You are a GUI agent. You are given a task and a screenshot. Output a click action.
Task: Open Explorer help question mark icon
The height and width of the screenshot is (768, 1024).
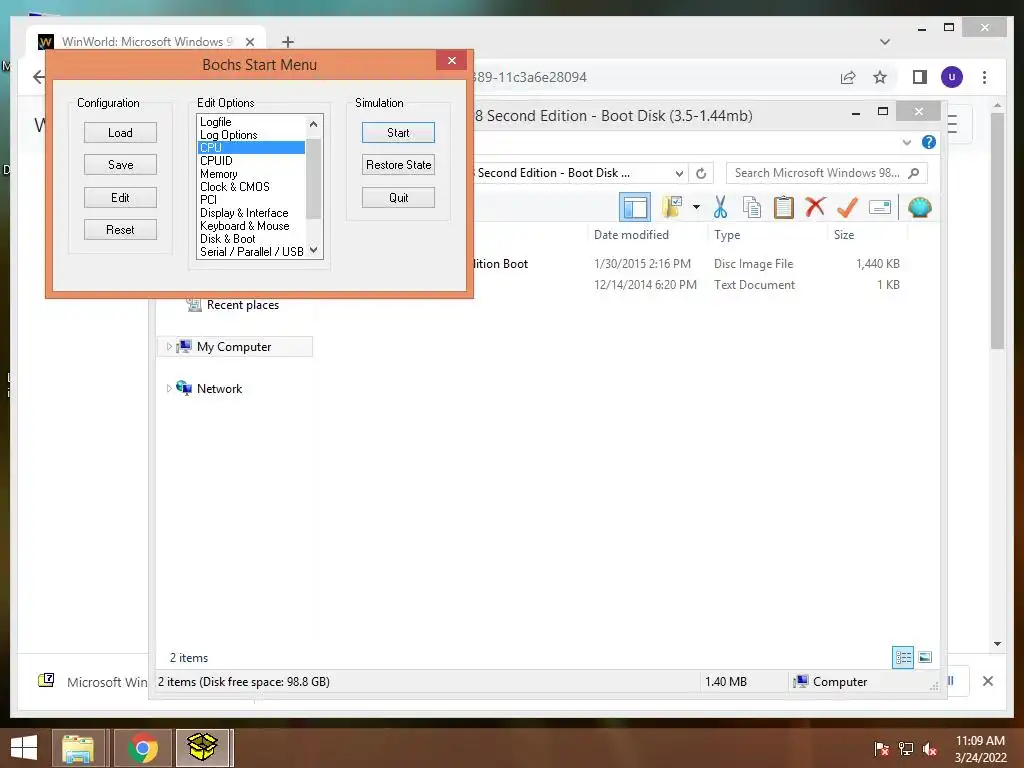tap(929, 142)
